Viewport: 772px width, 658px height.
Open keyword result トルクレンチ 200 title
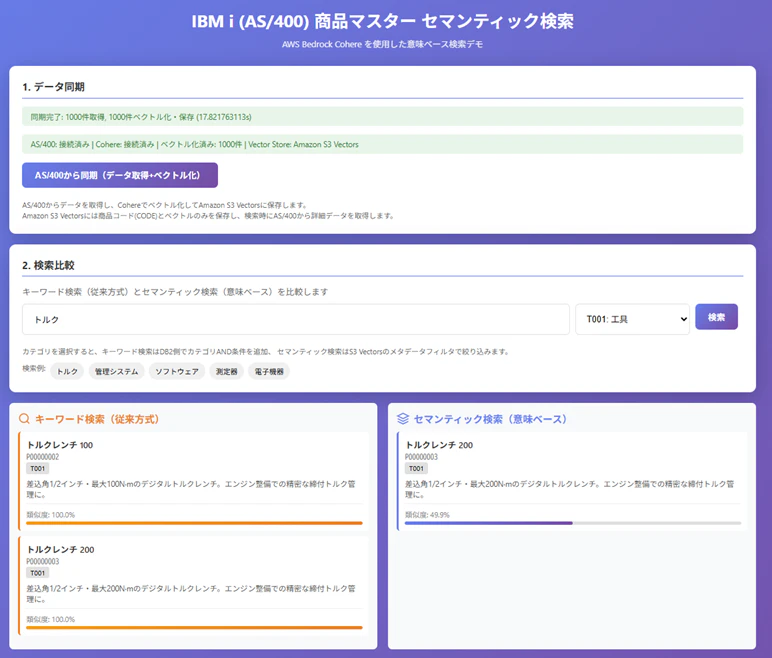60,549
